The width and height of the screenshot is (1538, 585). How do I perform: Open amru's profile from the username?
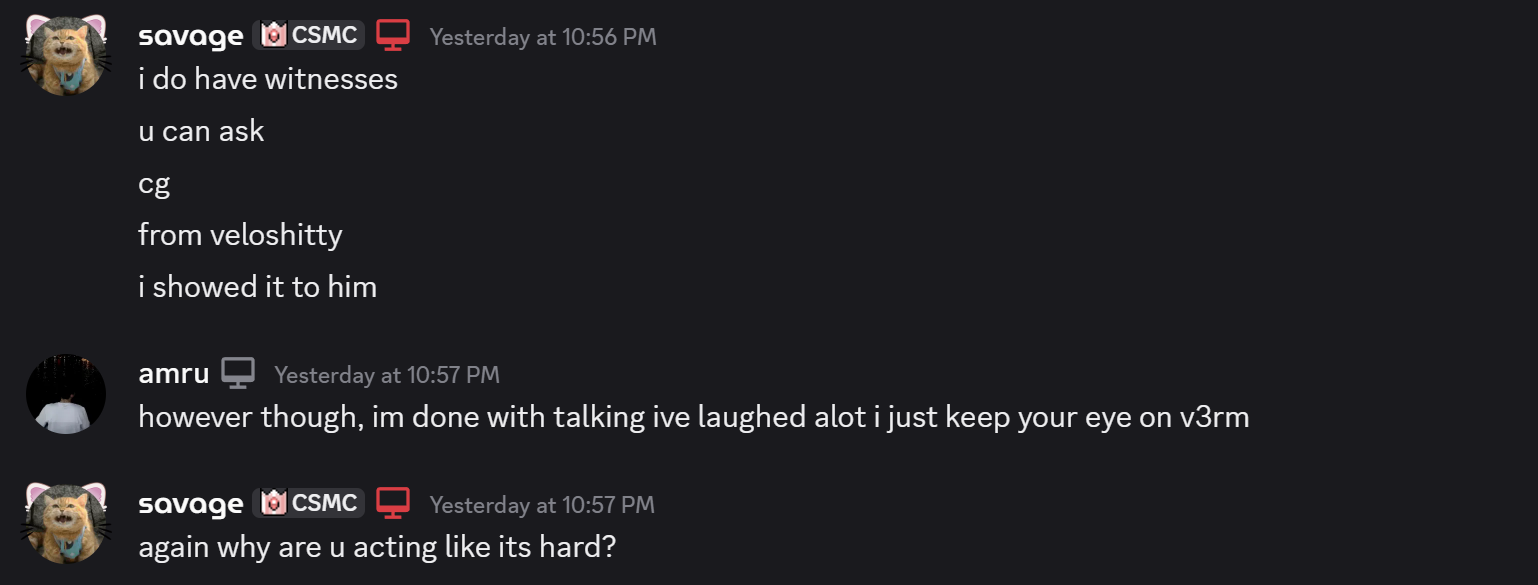174,374
